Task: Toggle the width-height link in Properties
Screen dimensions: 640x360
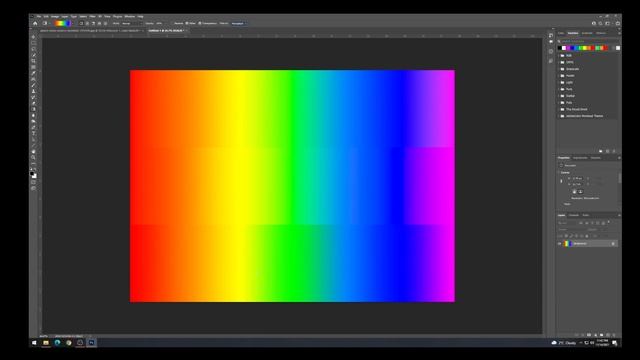Action: tap(561, 181)
